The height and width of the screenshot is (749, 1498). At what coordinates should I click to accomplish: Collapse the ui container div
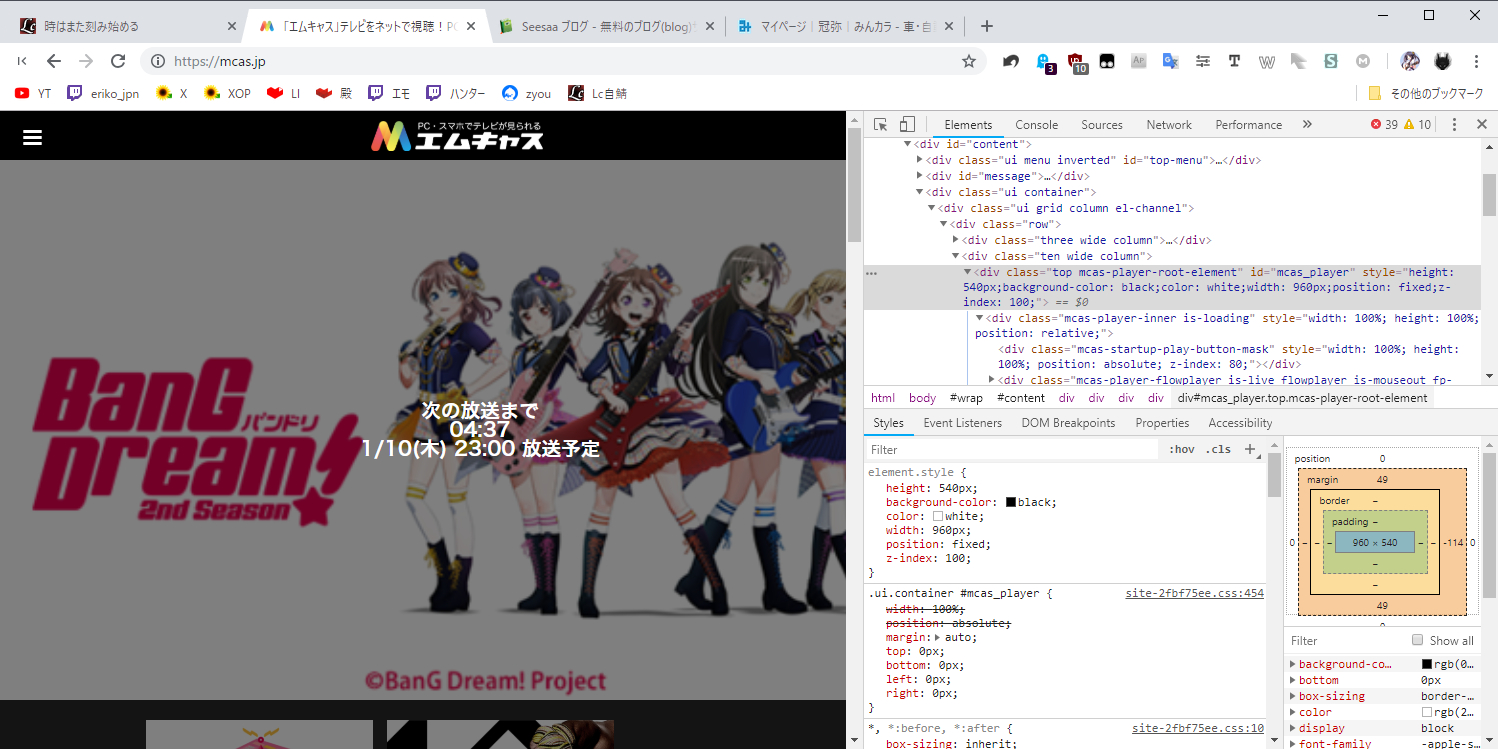coord(920,192)
